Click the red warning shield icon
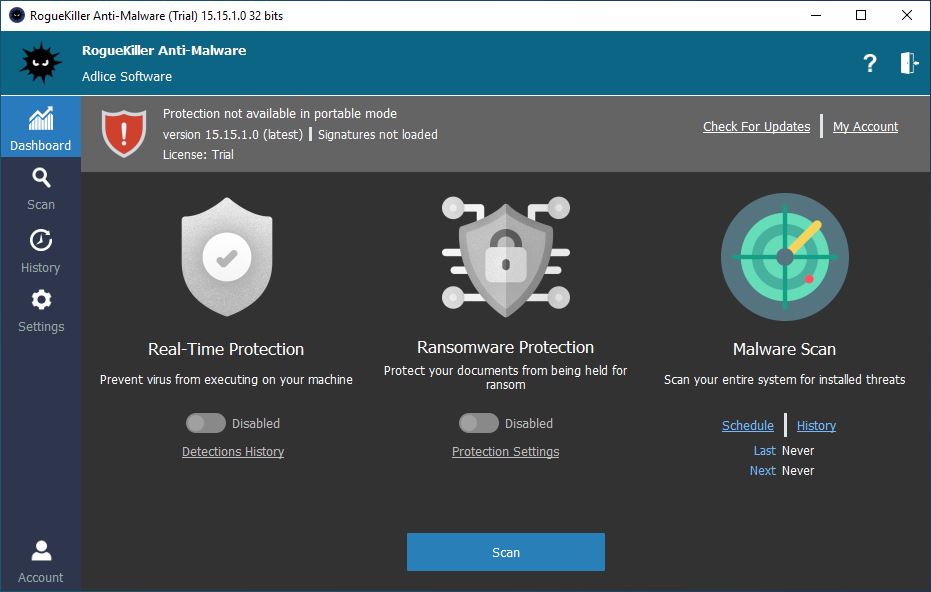Screen dimensions: 931x592 point(124,133)
